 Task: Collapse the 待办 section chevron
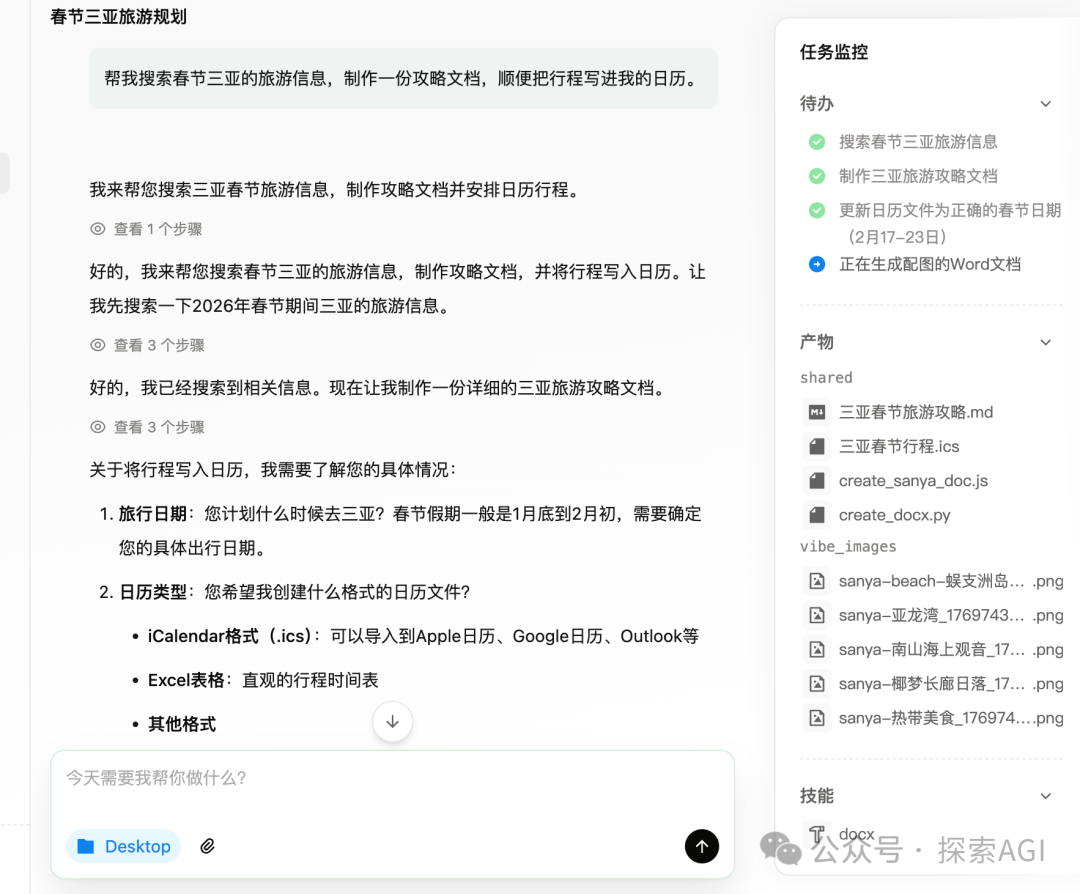1046,103
